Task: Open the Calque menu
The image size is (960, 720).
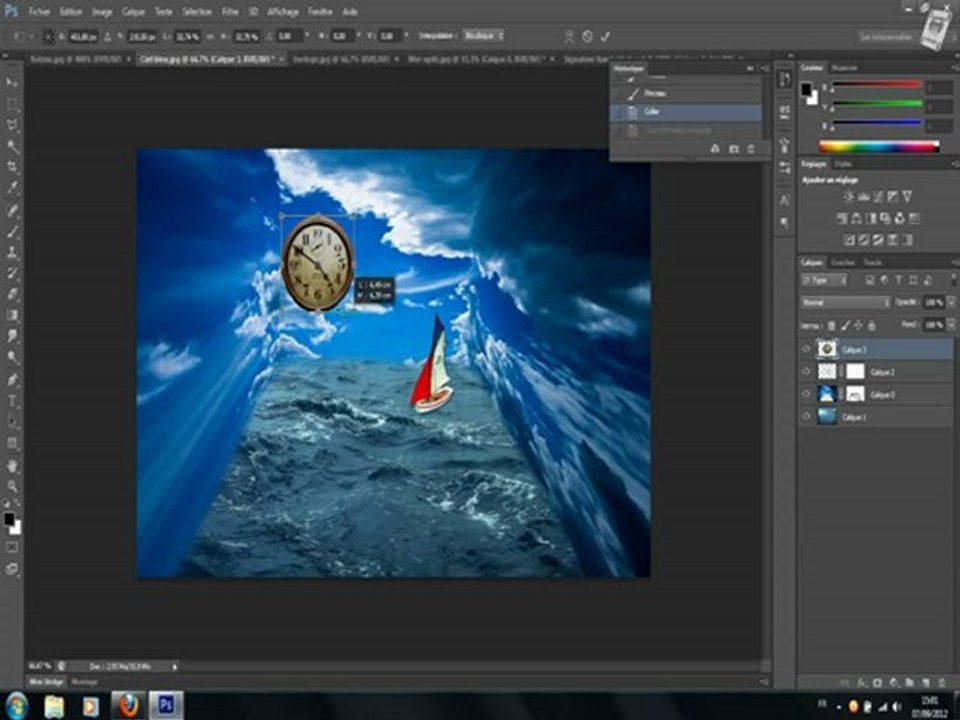Action: click(x=133, y=12)
